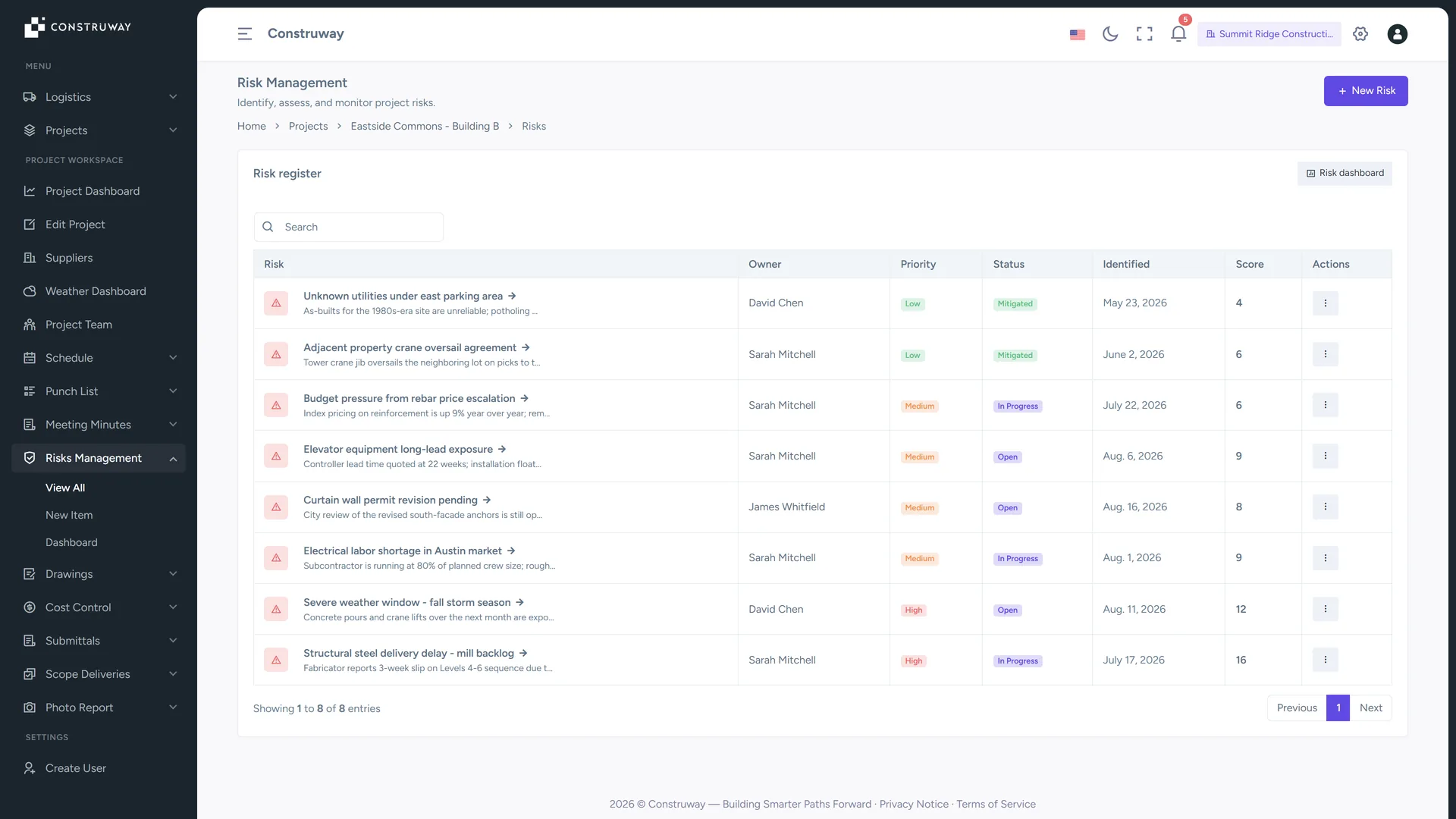Open the US flag language selector

(1077, 34)
